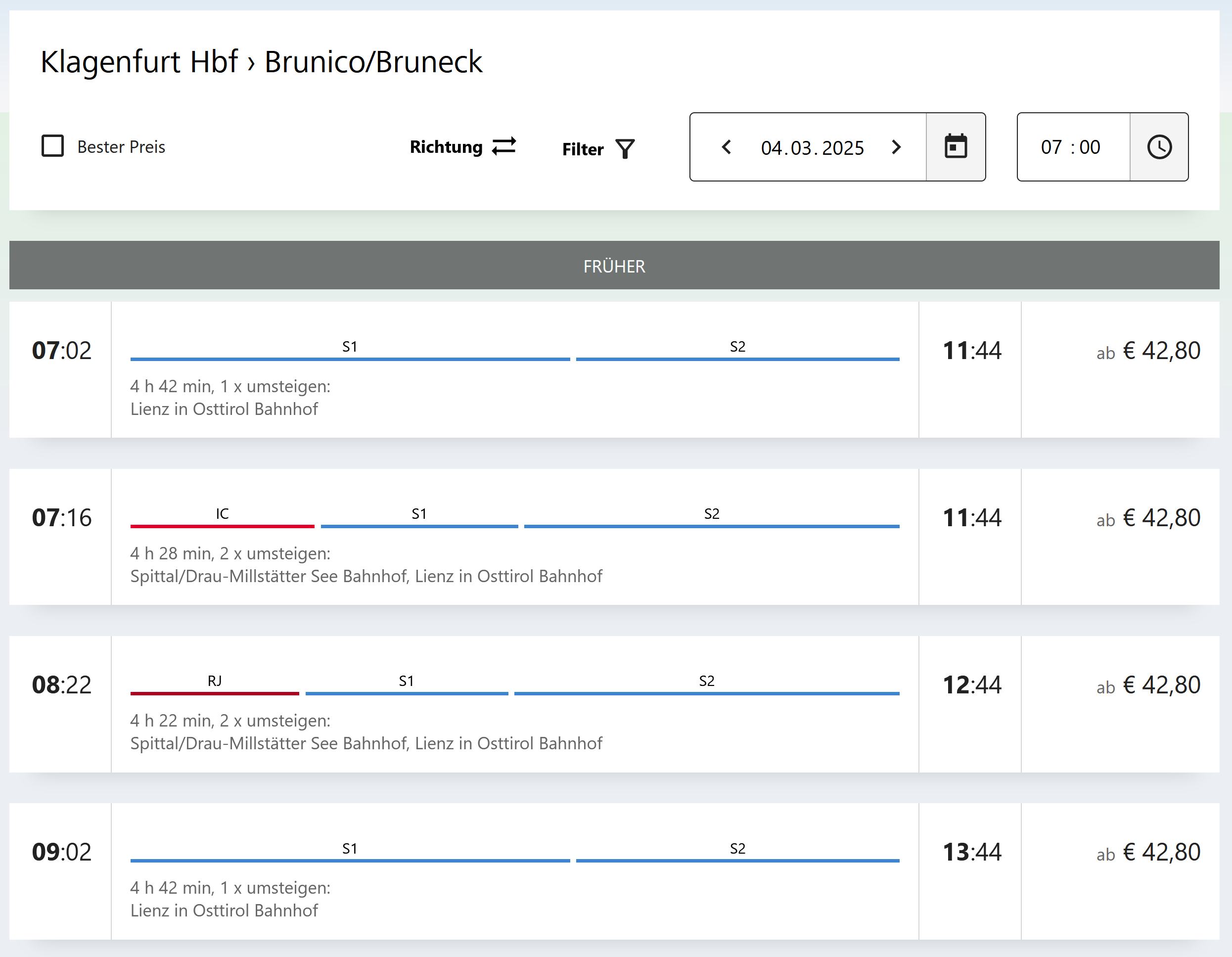Click the 12:44 arrival time

point(971,684)
